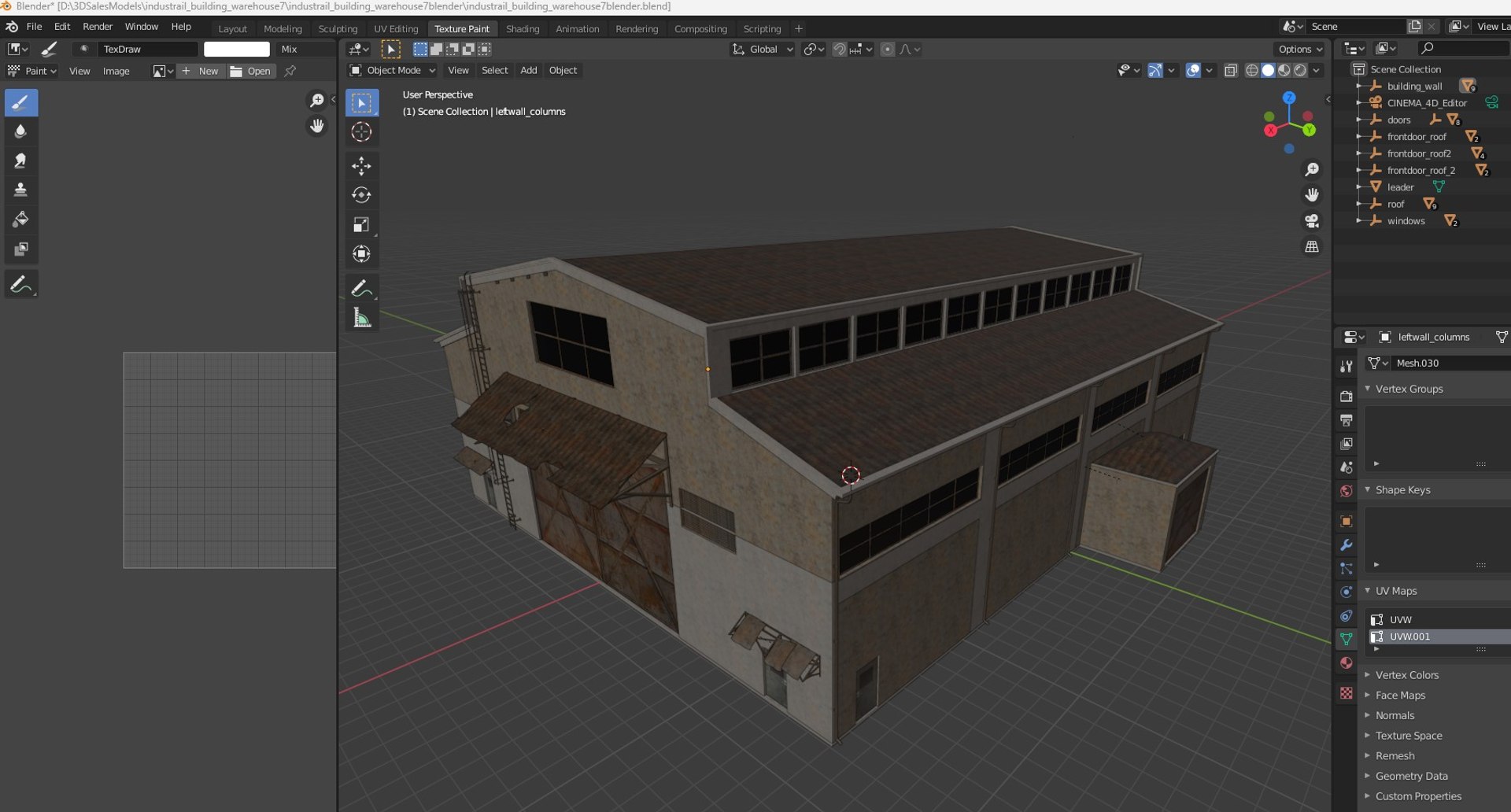
Task: Pin the image with the pin icon
Action: 290,71
